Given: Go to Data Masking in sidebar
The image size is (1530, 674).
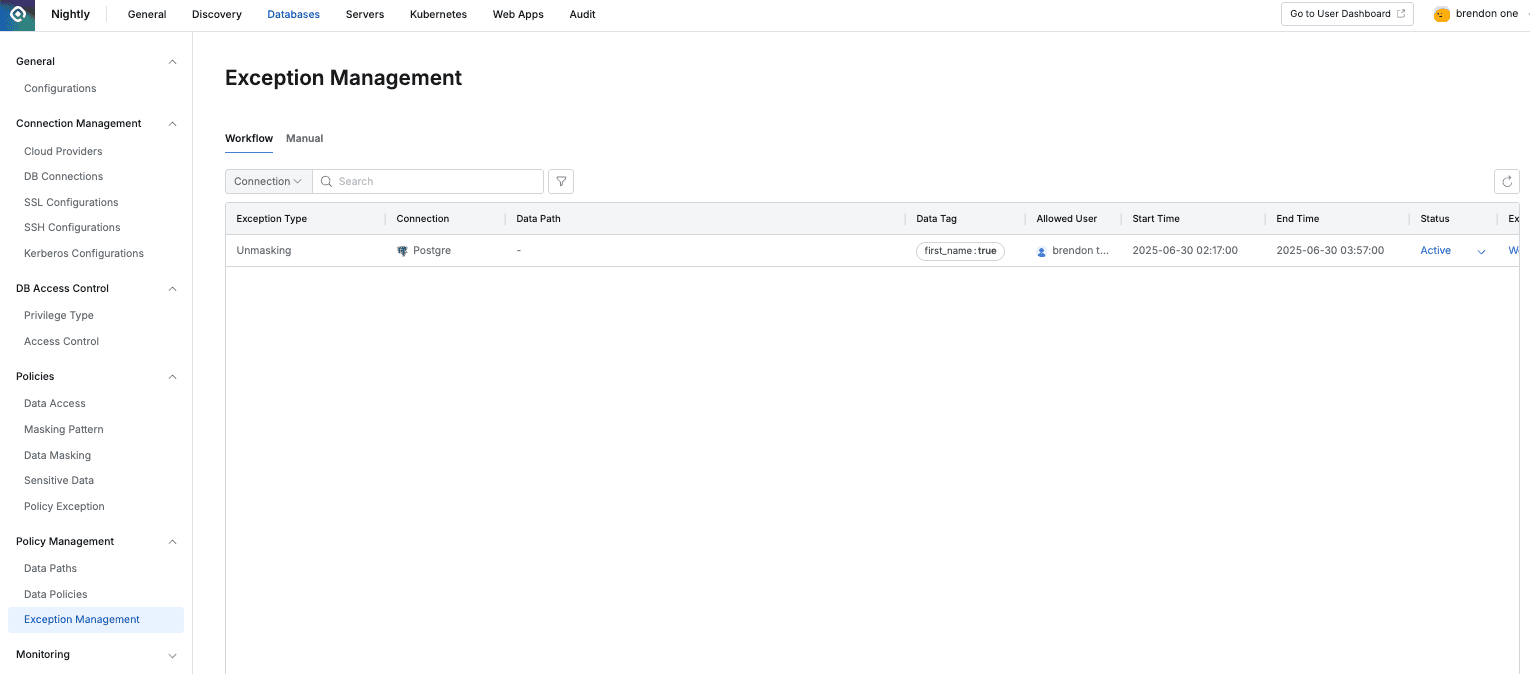Looking at the screenshot, I should 57,455.
